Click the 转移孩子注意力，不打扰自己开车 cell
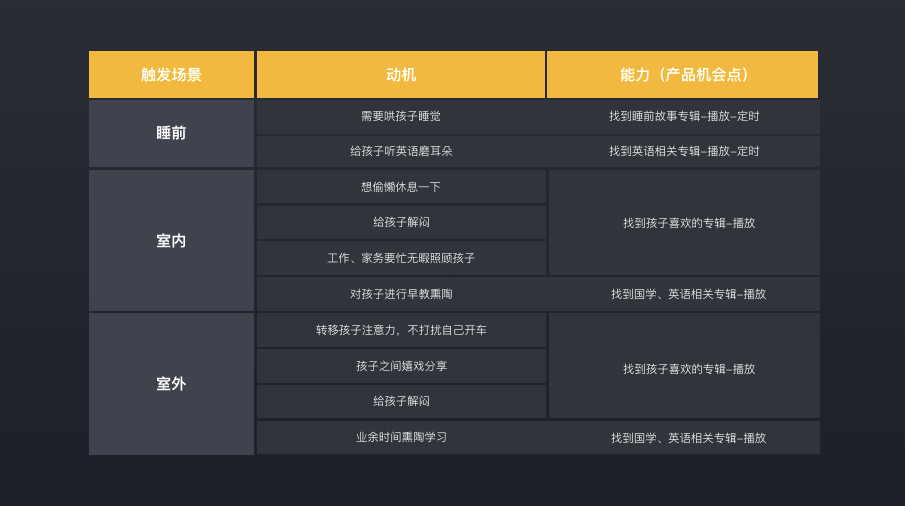The width and height of the screenshot is (905, 506). [x=401, y=330]
